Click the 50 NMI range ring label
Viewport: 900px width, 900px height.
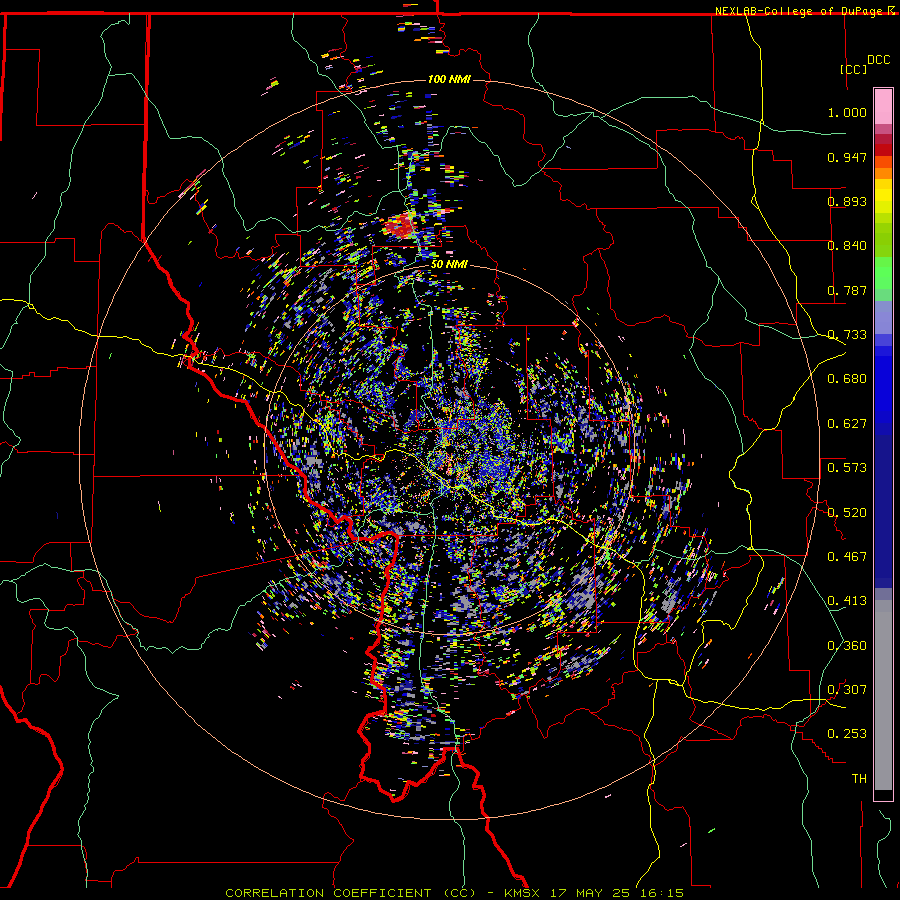449,264
